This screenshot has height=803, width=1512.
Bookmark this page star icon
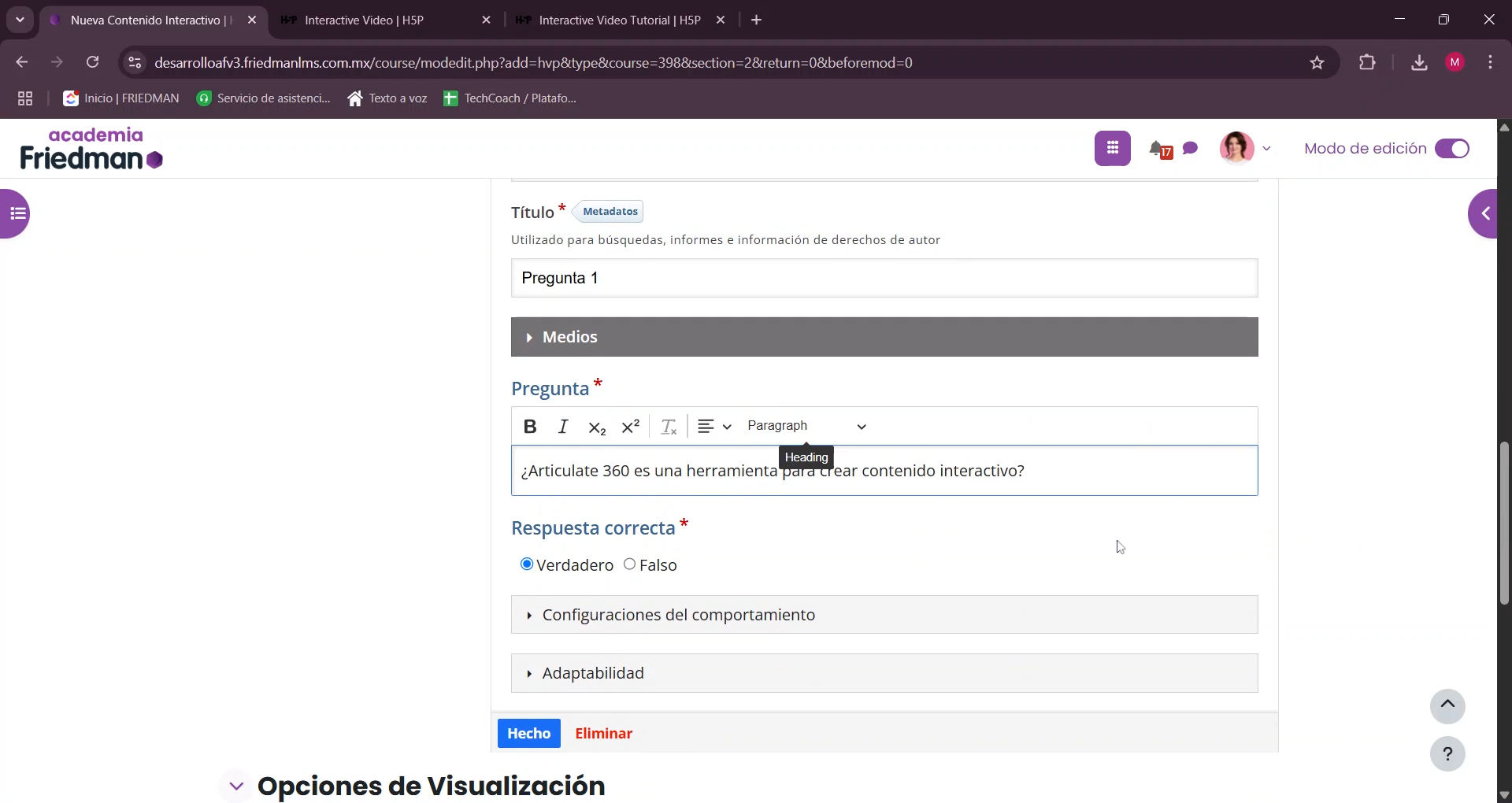coord(1317,63)
